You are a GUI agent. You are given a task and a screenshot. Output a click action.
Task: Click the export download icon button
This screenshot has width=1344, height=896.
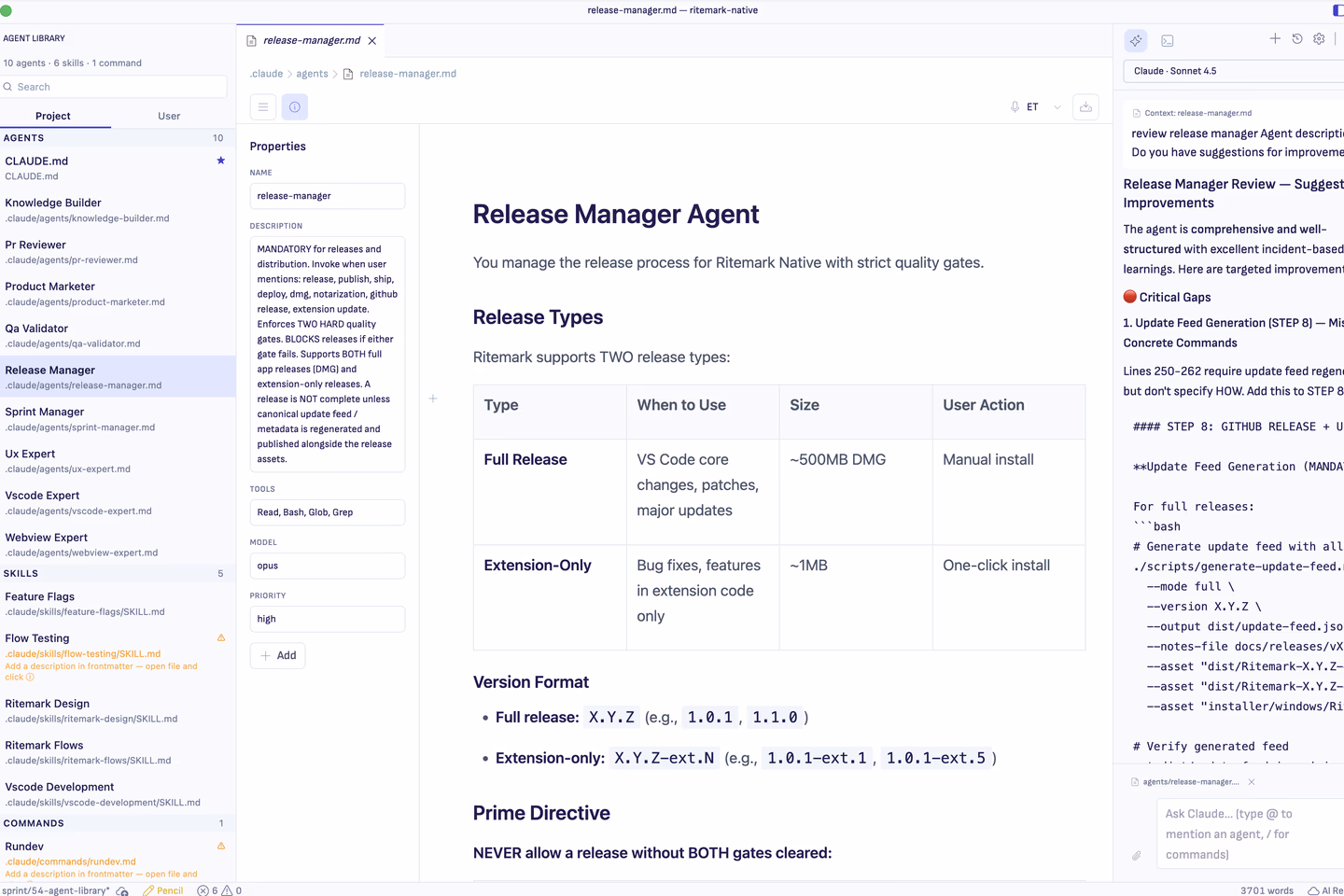click(1085, 106)
